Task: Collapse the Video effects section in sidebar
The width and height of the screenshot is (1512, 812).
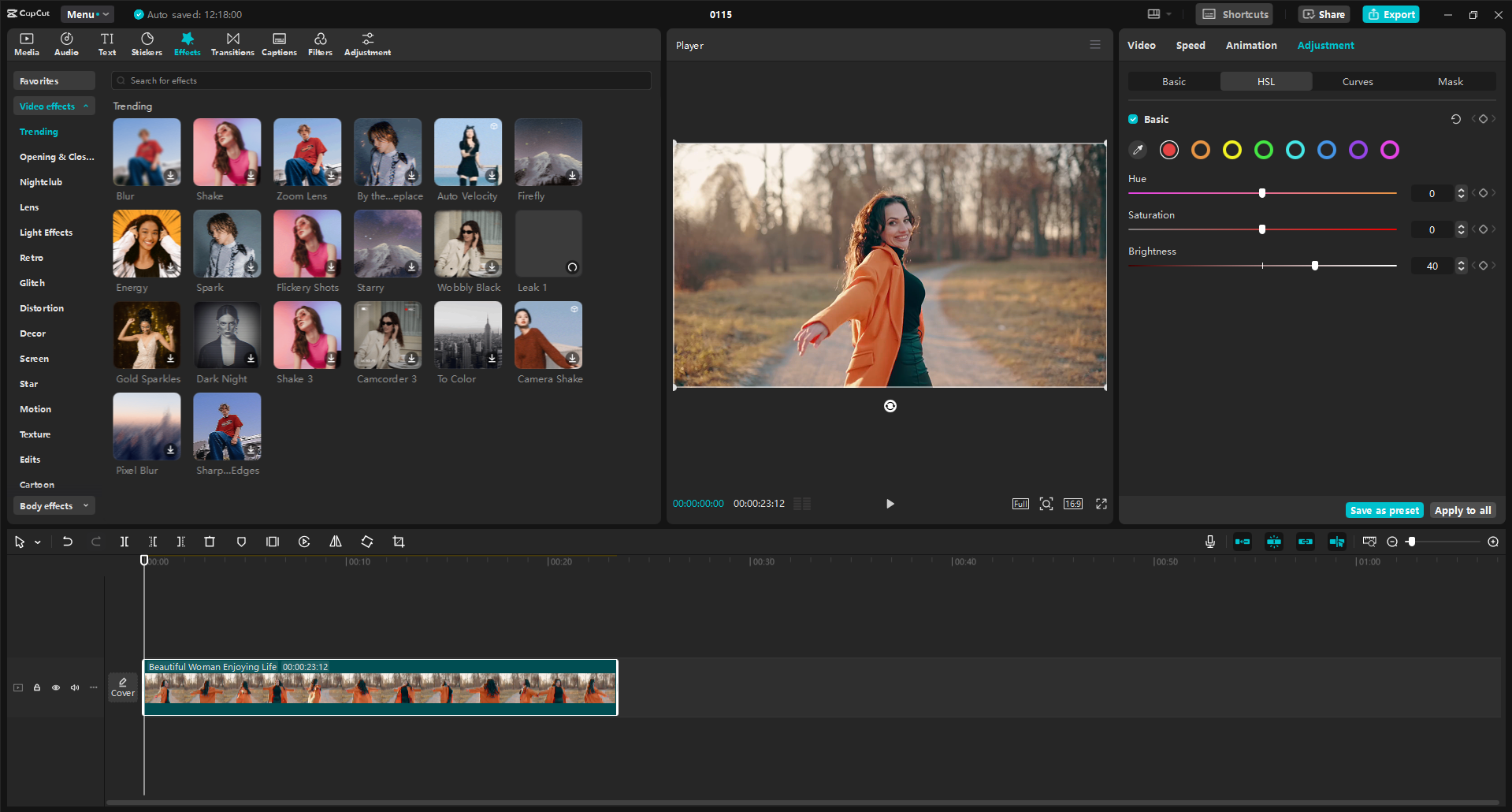Action: point(85,106)
